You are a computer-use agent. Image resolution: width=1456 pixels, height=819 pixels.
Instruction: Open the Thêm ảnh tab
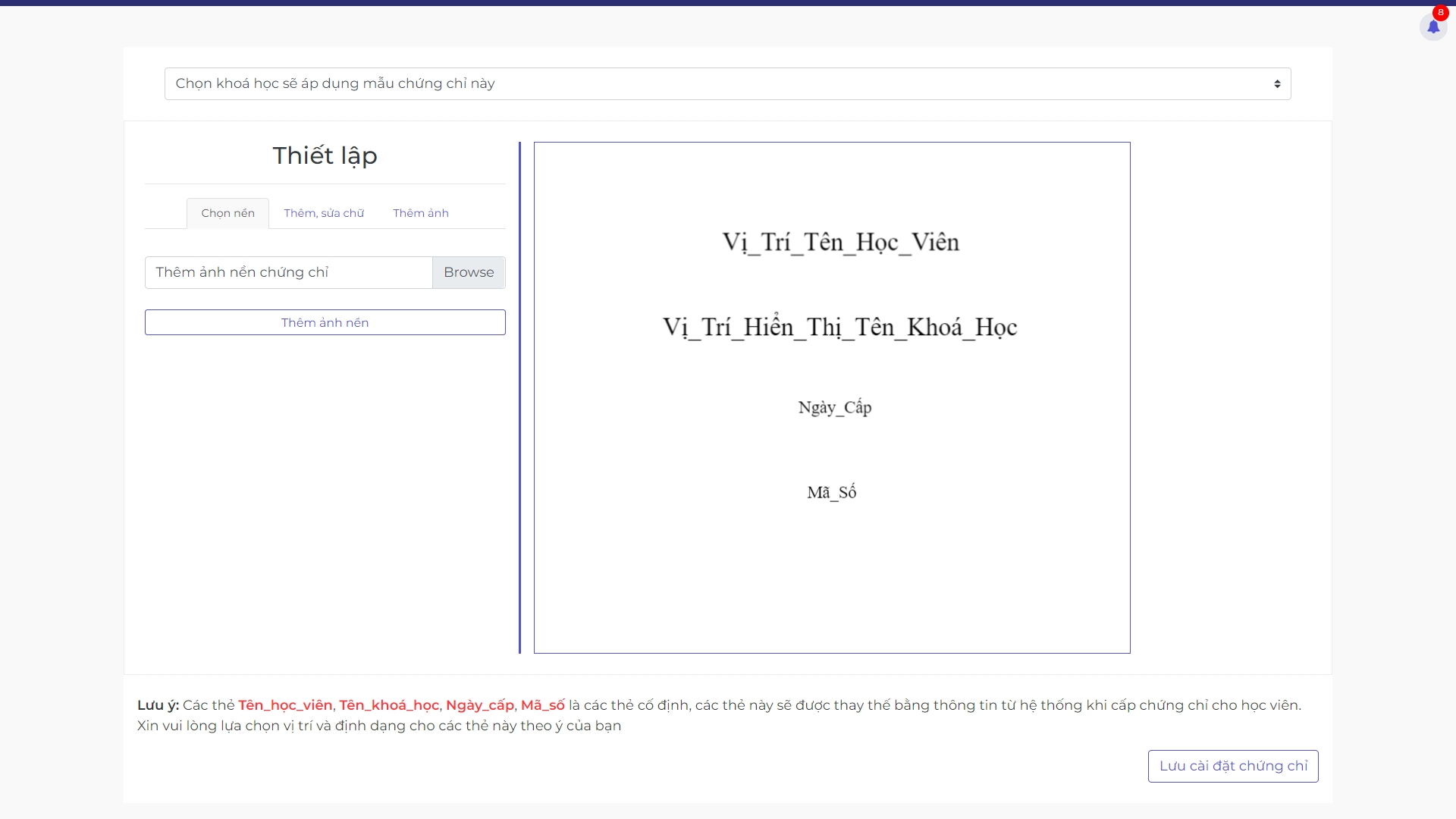(x=420, y=213)
